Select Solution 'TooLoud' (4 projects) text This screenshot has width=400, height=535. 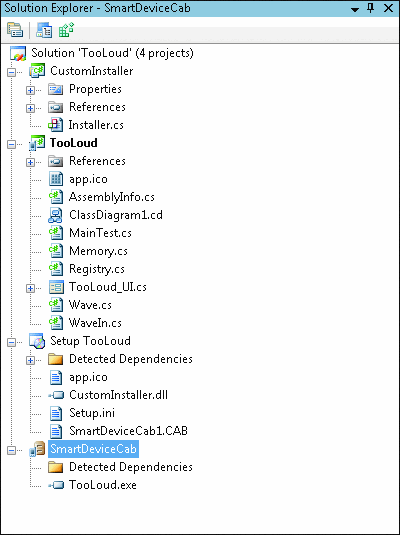point(112,53)
